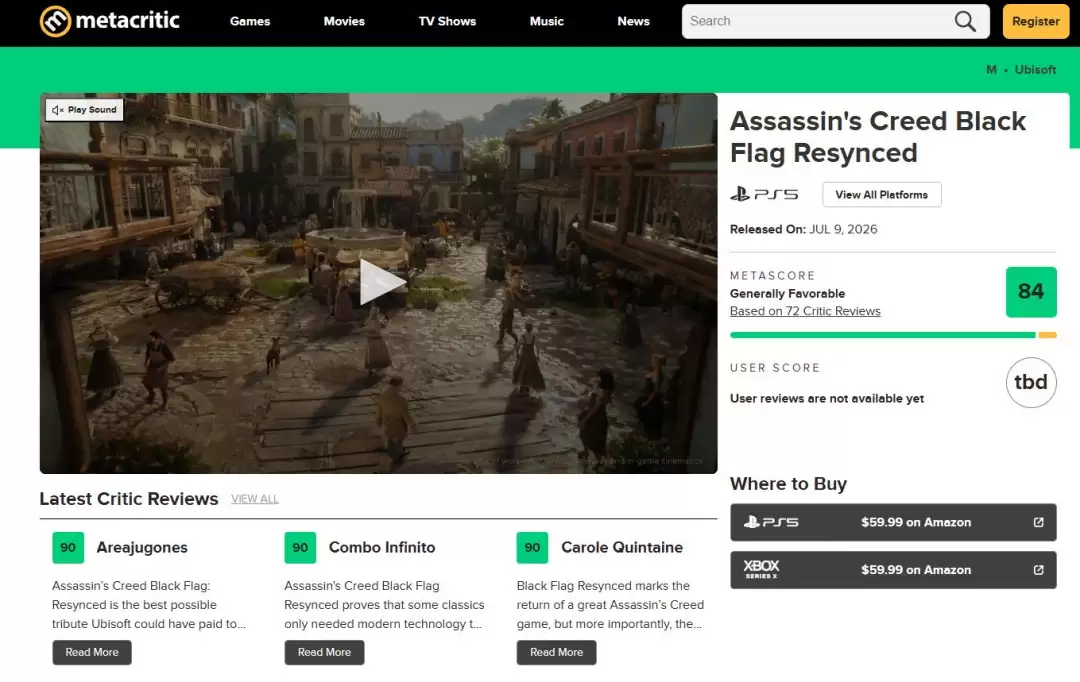Toggle Play Sound on the trailer
Viewport: 1080px width, 682px height.
click(x=85, y=110)
